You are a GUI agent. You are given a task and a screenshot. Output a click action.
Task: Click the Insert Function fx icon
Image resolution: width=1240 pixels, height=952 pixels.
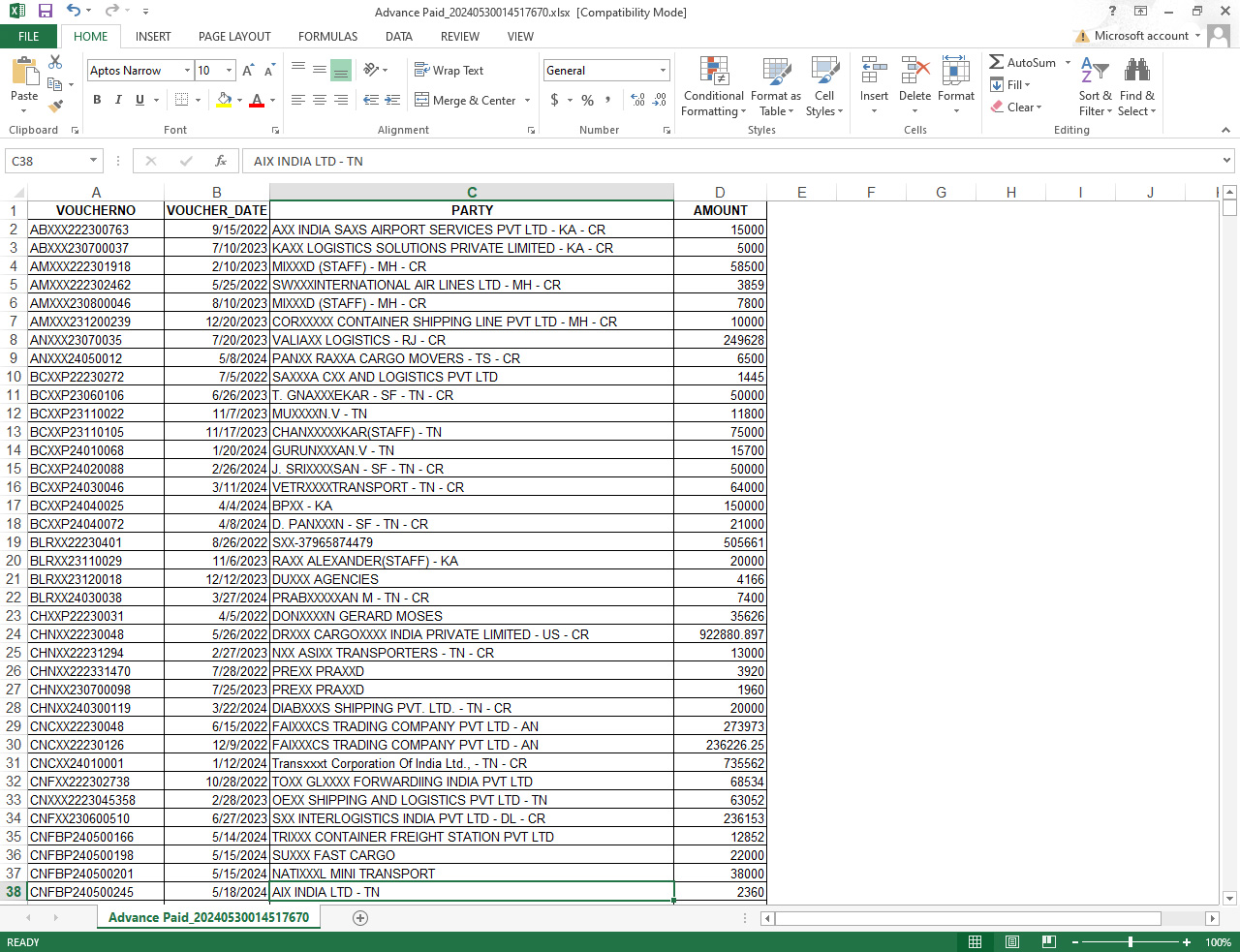coord(221,161)
